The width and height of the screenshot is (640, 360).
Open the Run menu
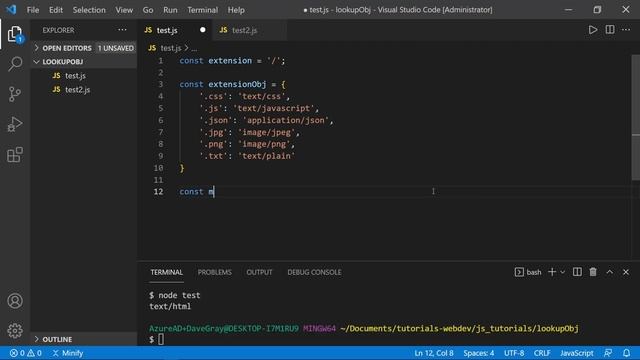170,10
